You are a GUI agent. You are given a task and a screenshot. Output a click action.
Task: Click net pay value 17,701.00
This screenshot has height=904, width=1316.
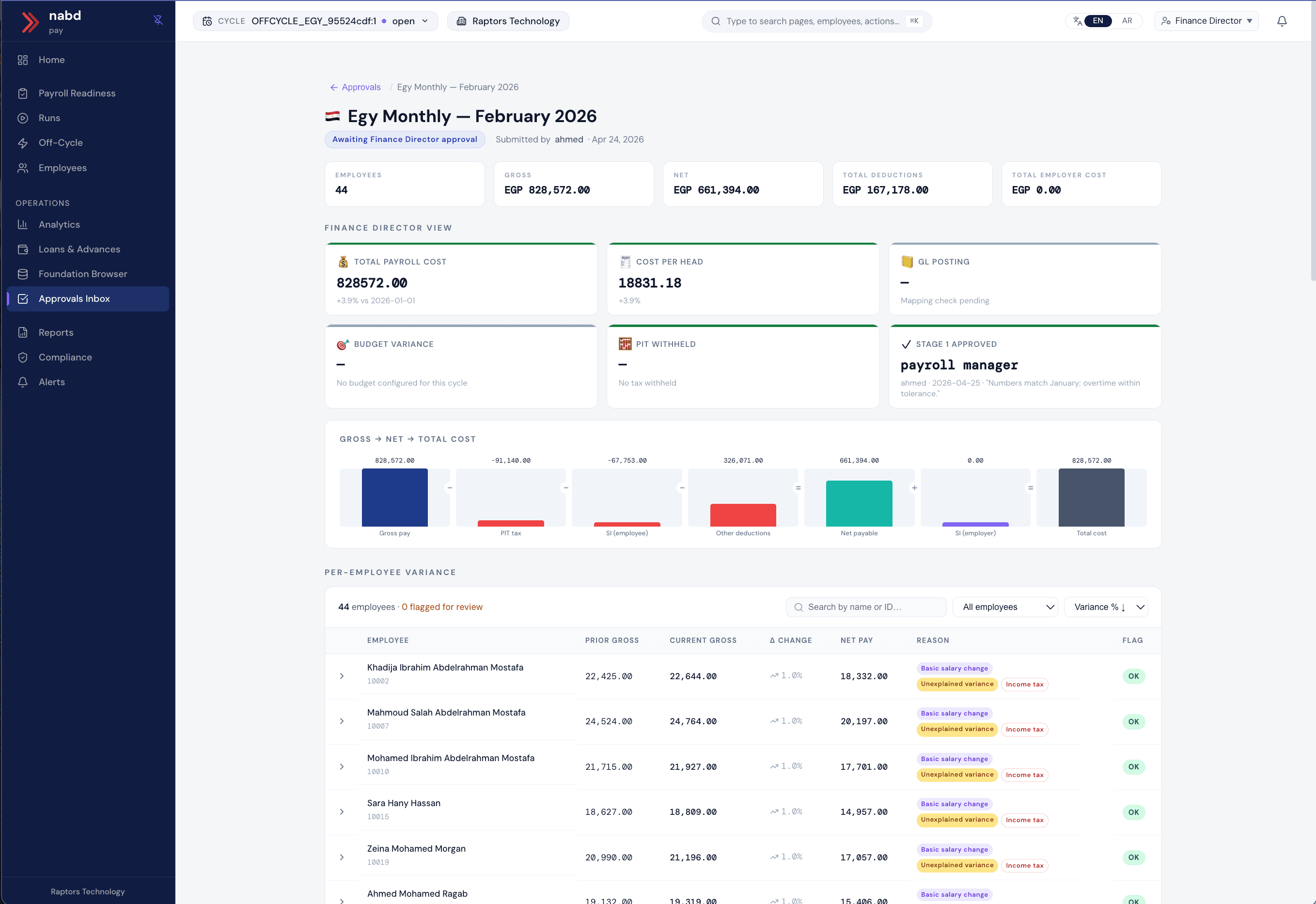pyautogui.click(x=863, y=767)
